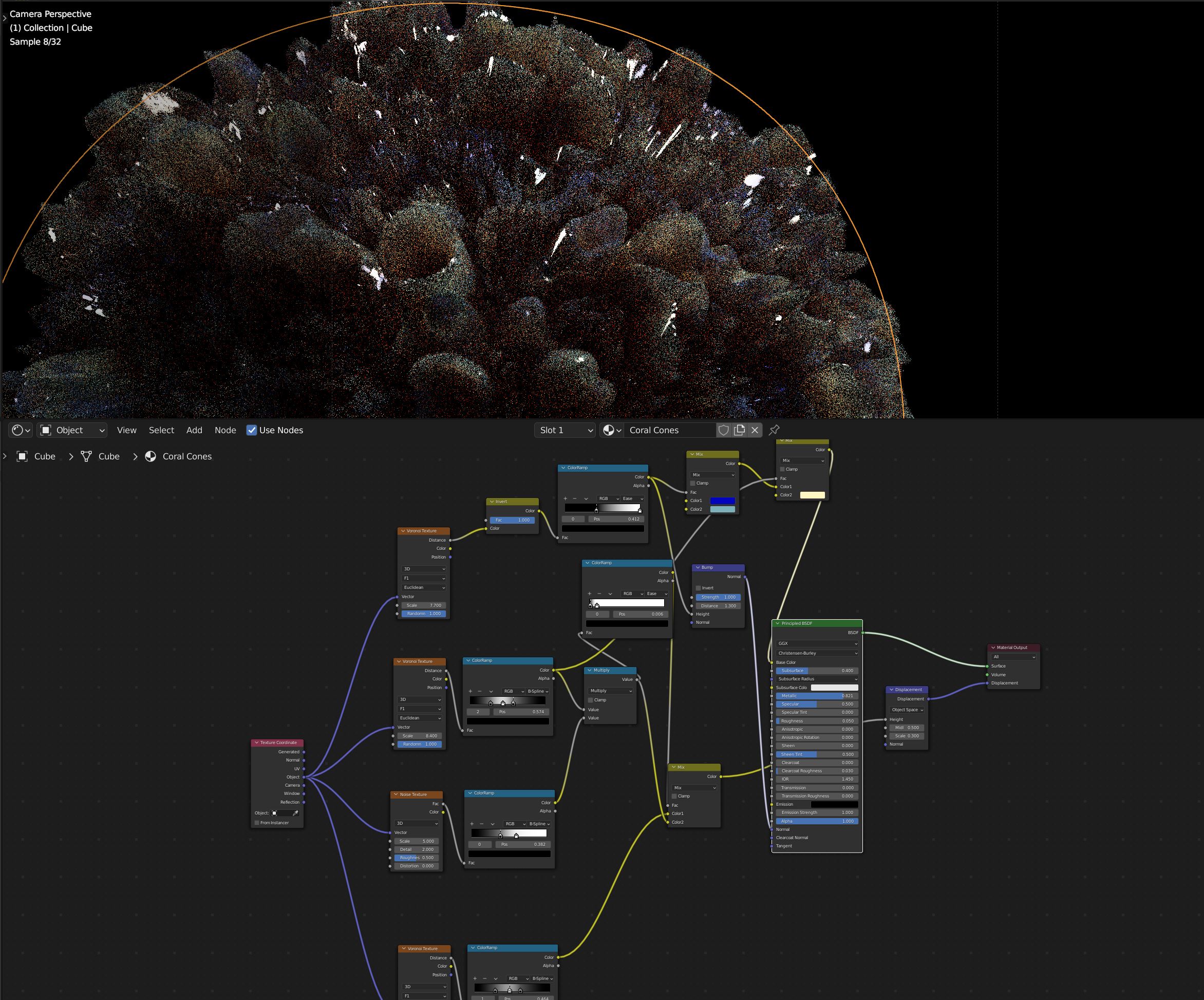Viewport: 1204px width, 1000px height.
Task: Toggle Invert checkbox on the Bump node
Action: pos(699,588)
